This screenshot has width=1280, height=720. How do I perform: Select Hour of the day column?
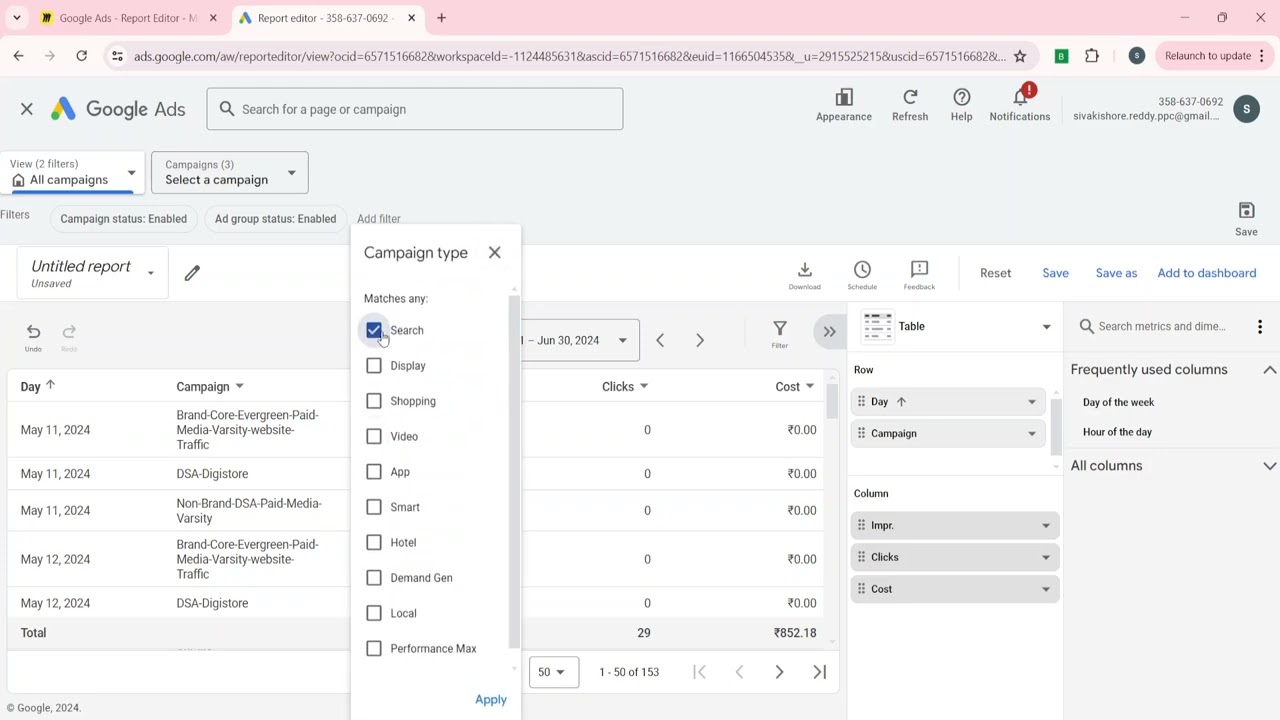pyautogui.click(x=1117, y=432)
